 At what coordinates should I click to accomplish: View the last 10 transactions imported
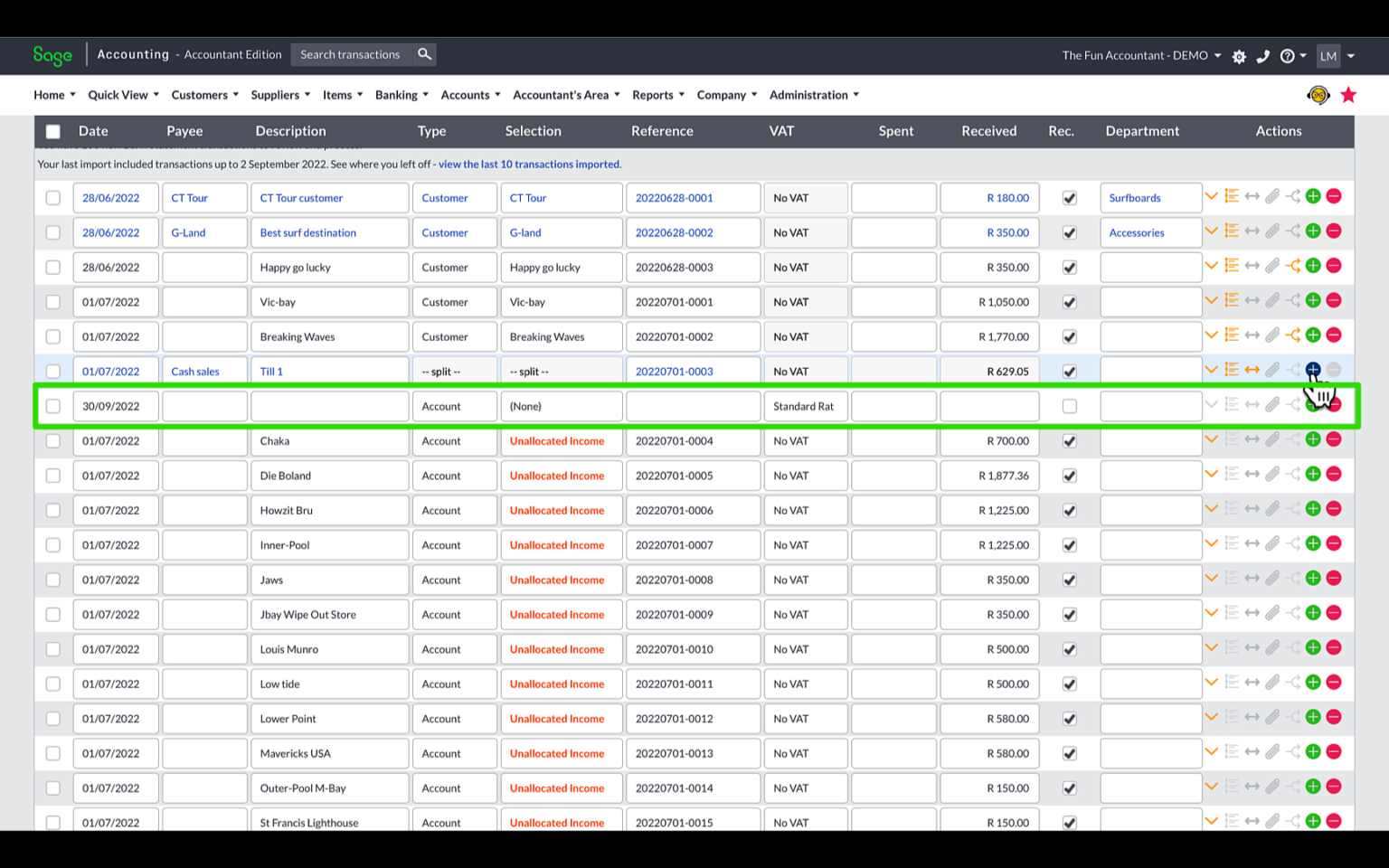[529, 164]
